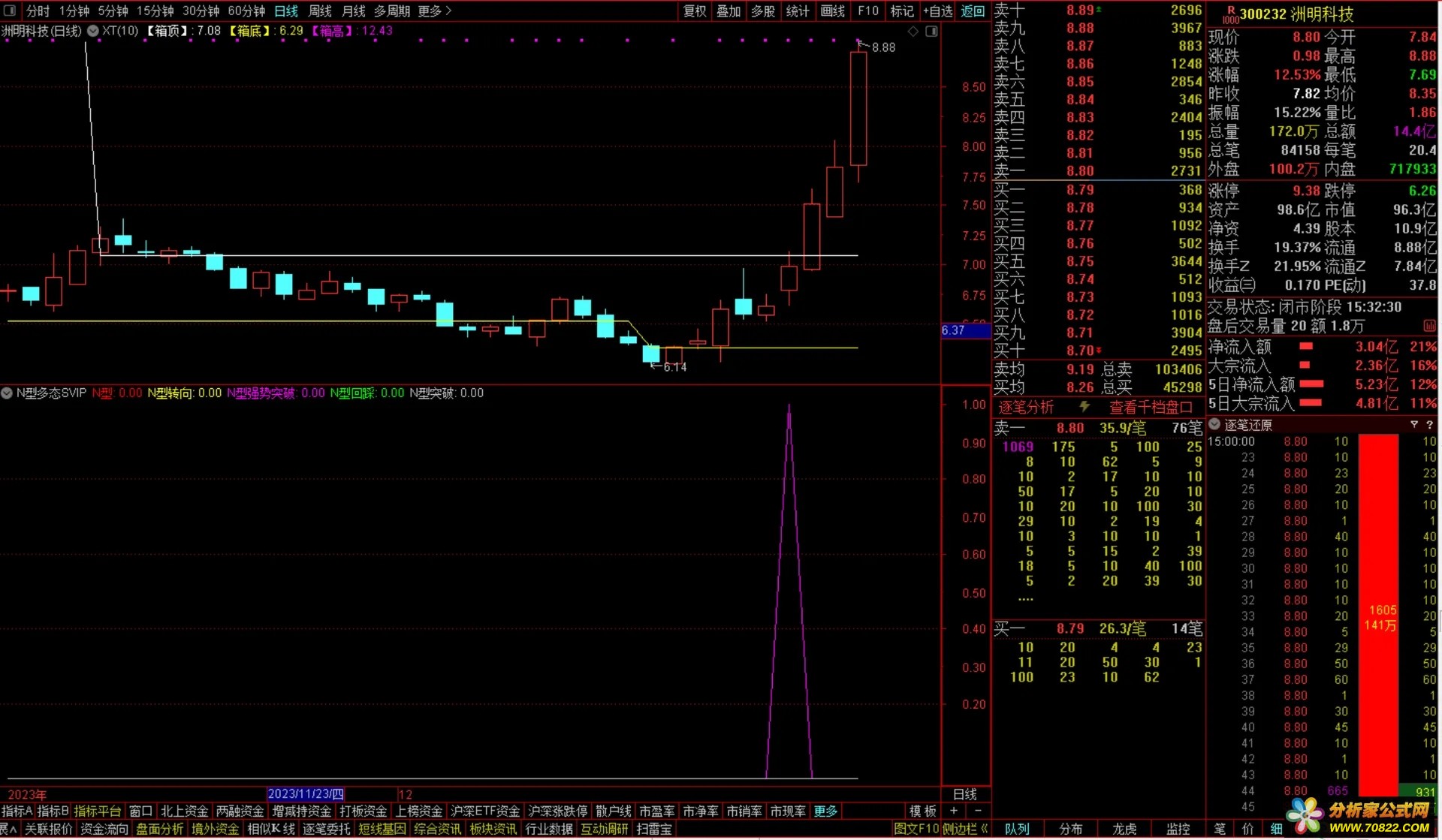Expand the N型多态SVIP indicator dropdown circle
Image resolution: width=1442 pixels, height=840 pixels.
pos(7,393)
